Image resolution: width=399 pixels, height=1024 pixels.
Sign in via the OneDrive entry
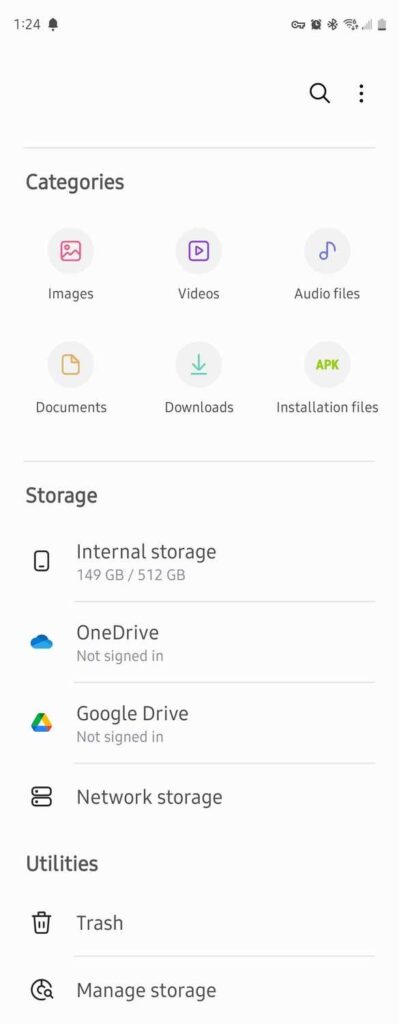(x=199, y=643)
